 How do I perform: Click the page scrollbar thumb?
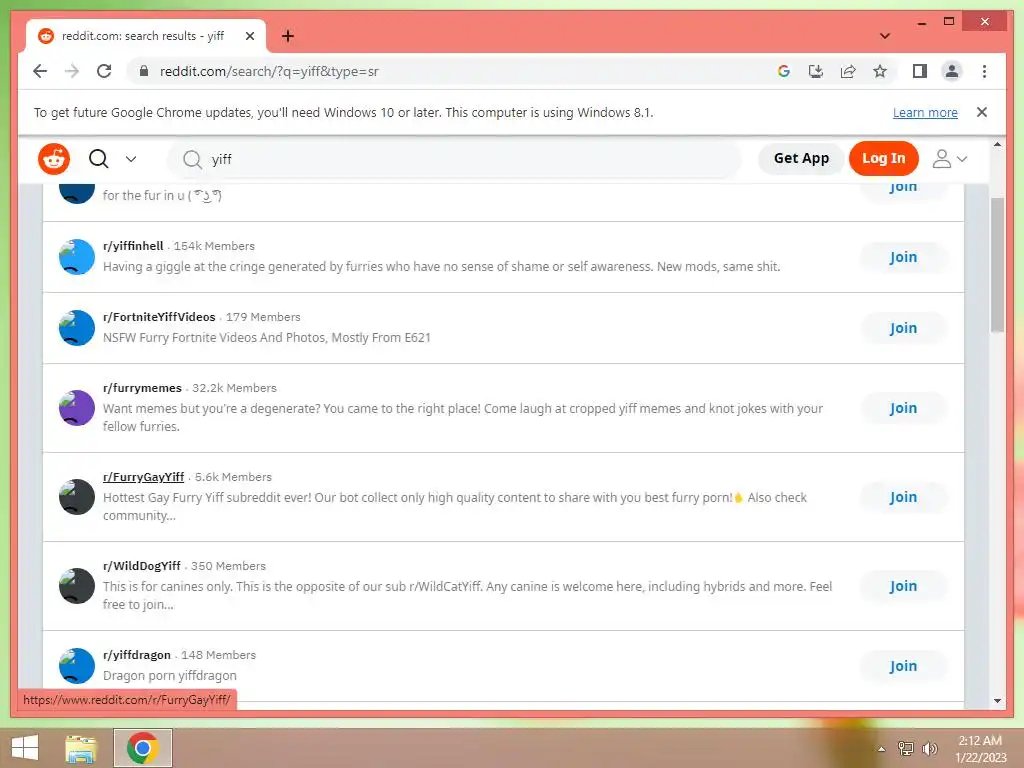pos(997,265)
